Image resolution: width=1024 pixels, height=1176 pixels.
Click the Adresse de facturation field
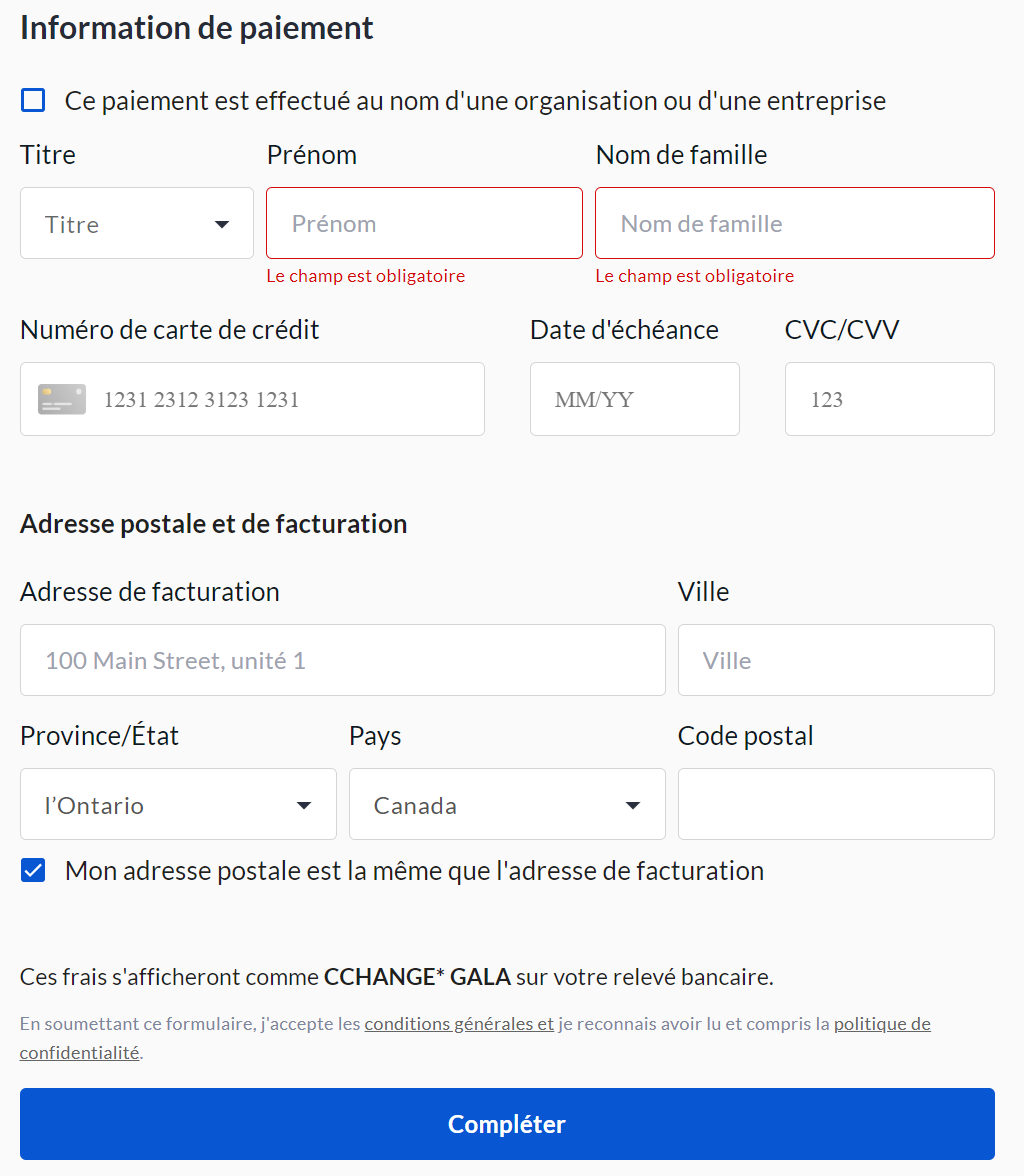click(342, 660)
